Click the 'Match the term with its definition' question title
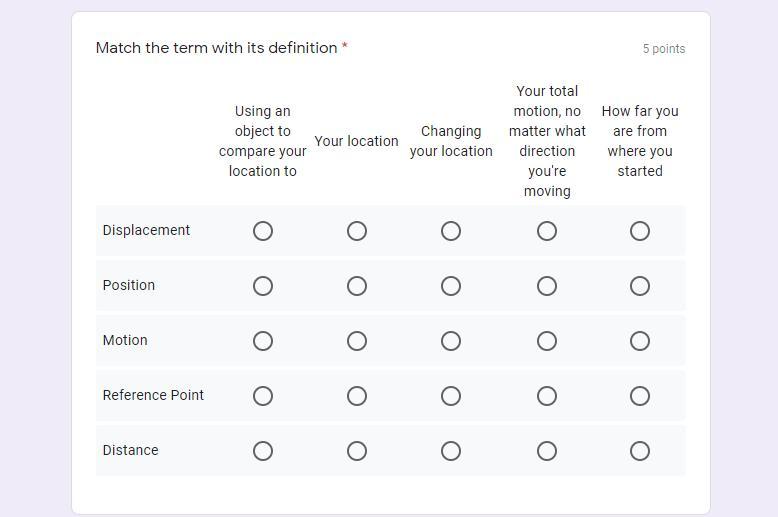The height and width of the screenshot is (517, 778). tap(216, 48)
